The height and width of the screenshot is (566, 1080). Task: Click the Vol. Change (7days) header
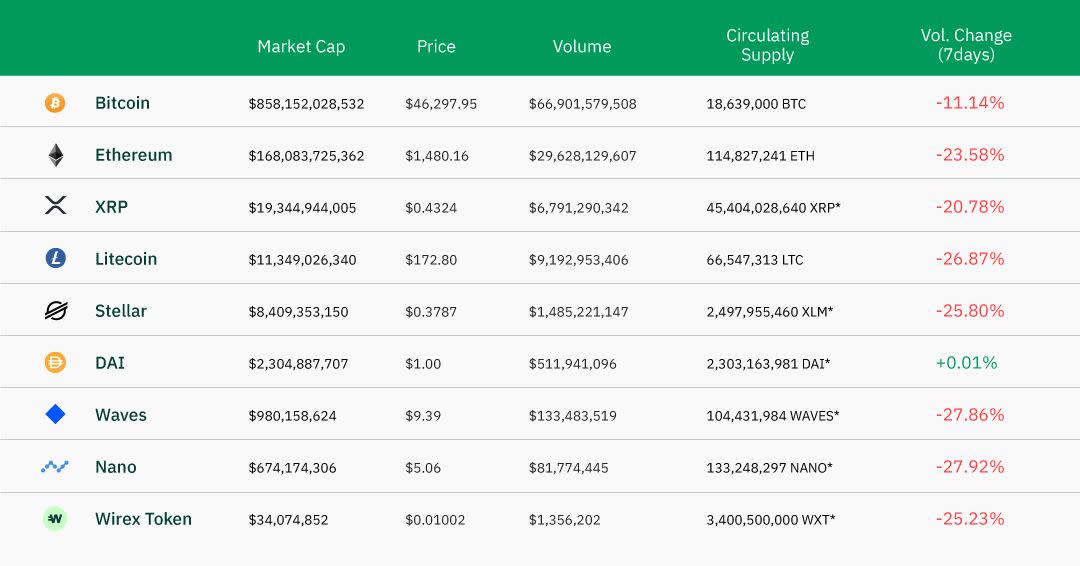click(966, 45)
